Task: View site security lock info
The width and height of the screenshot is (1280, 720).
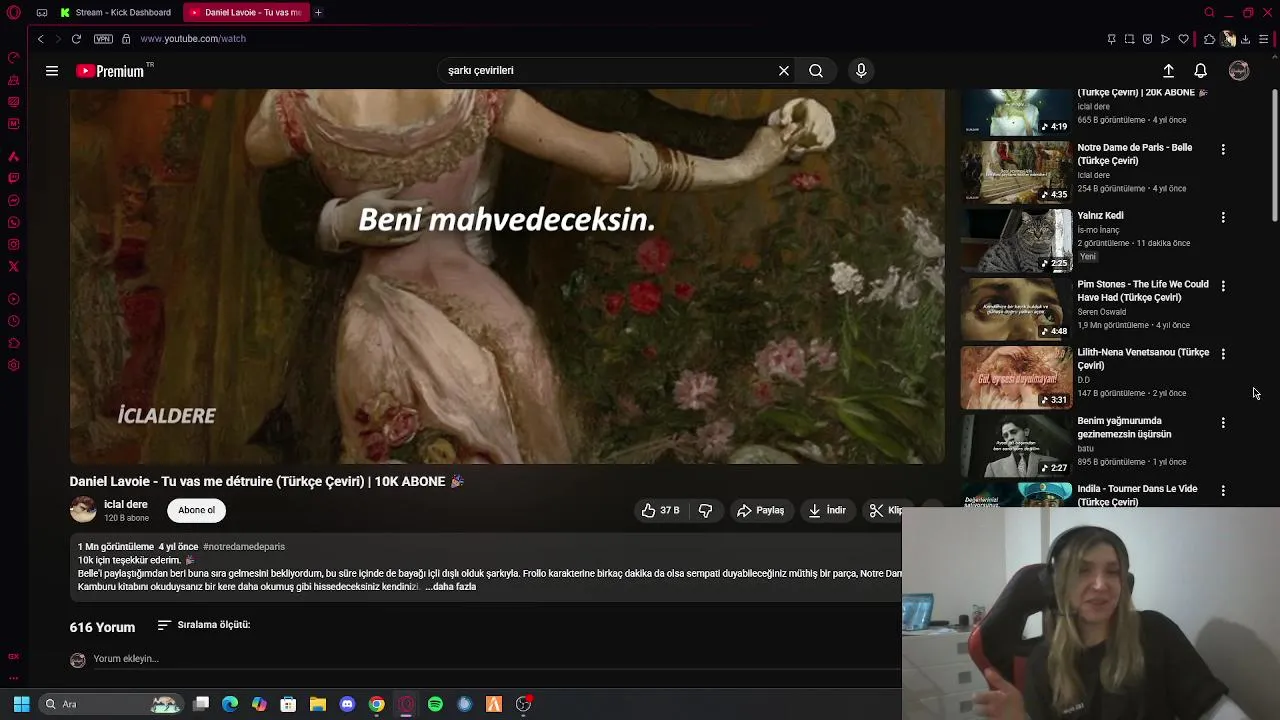Action: coord(126,39)
